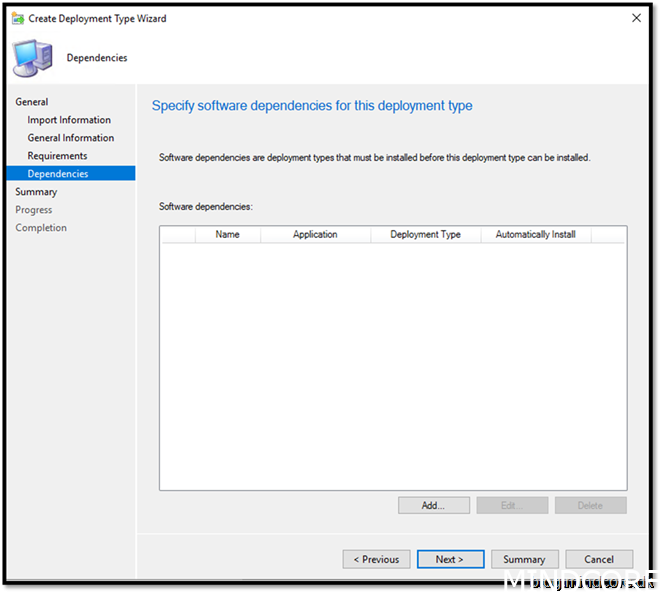661x593 pixels.
Task: Click the Edit... button
Action: coord(512,505)
